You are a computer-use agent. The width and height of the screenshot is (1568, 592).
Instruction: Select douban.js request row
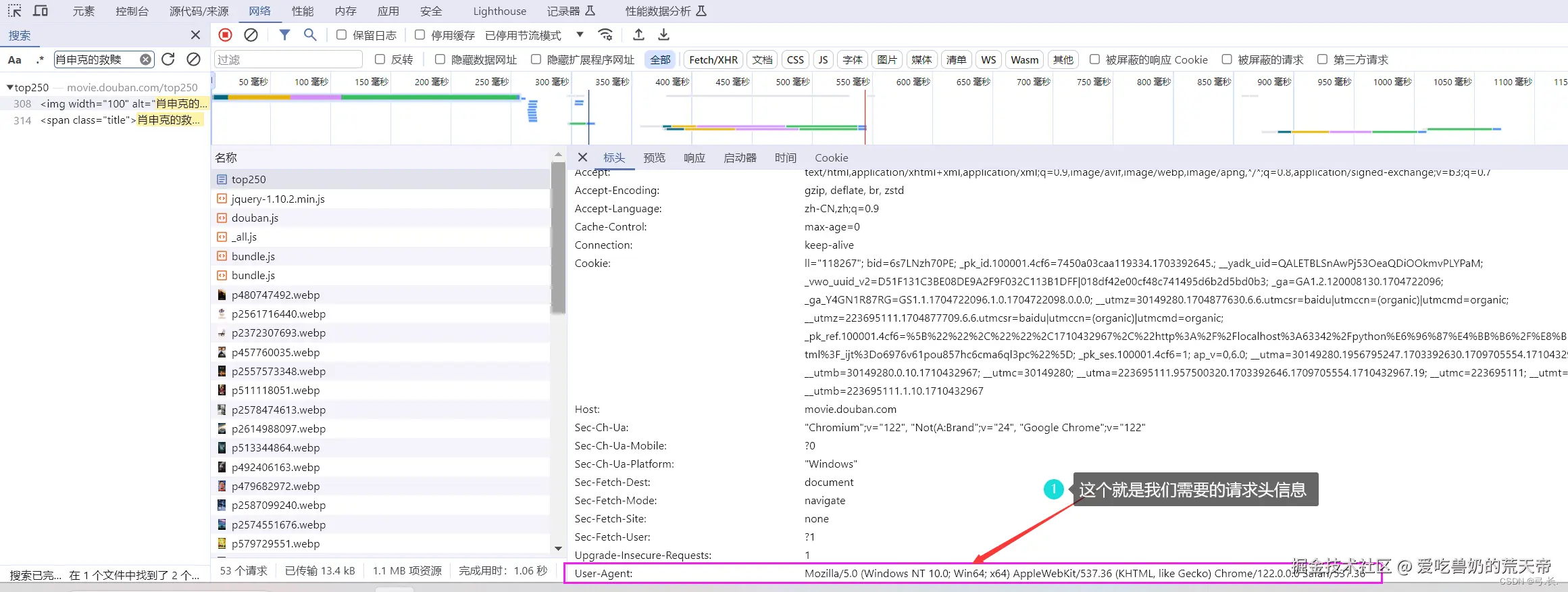(x=382, y=218)
